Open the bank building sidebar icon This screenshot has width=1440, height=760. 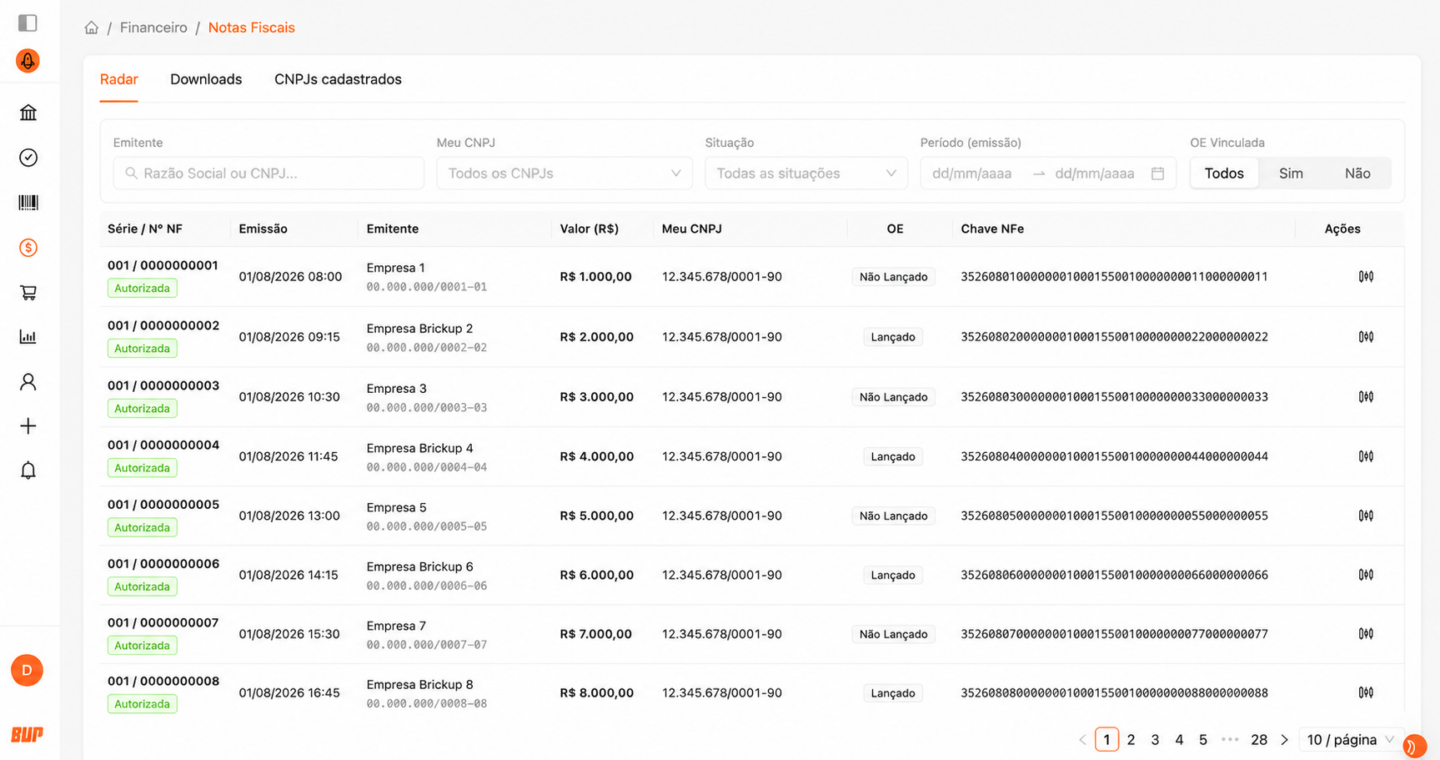coord(28,112)
